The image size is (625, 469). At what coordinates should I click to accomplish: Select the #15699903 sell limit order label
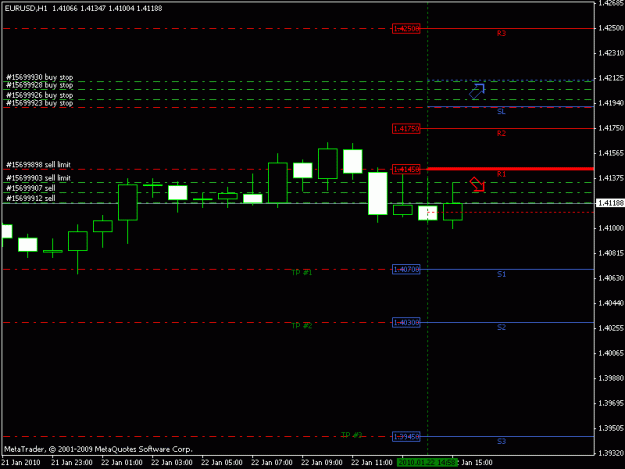pyautogui.click(x=38, y=178)
